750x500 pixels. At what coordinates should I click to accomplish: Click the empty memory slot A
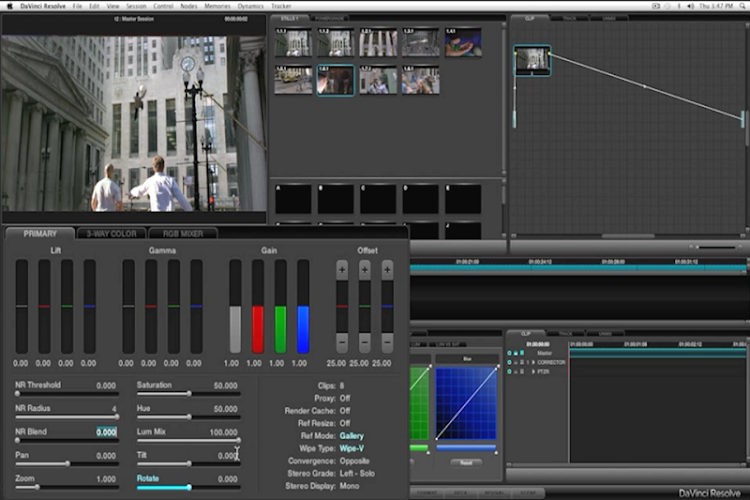pos(293,199)
